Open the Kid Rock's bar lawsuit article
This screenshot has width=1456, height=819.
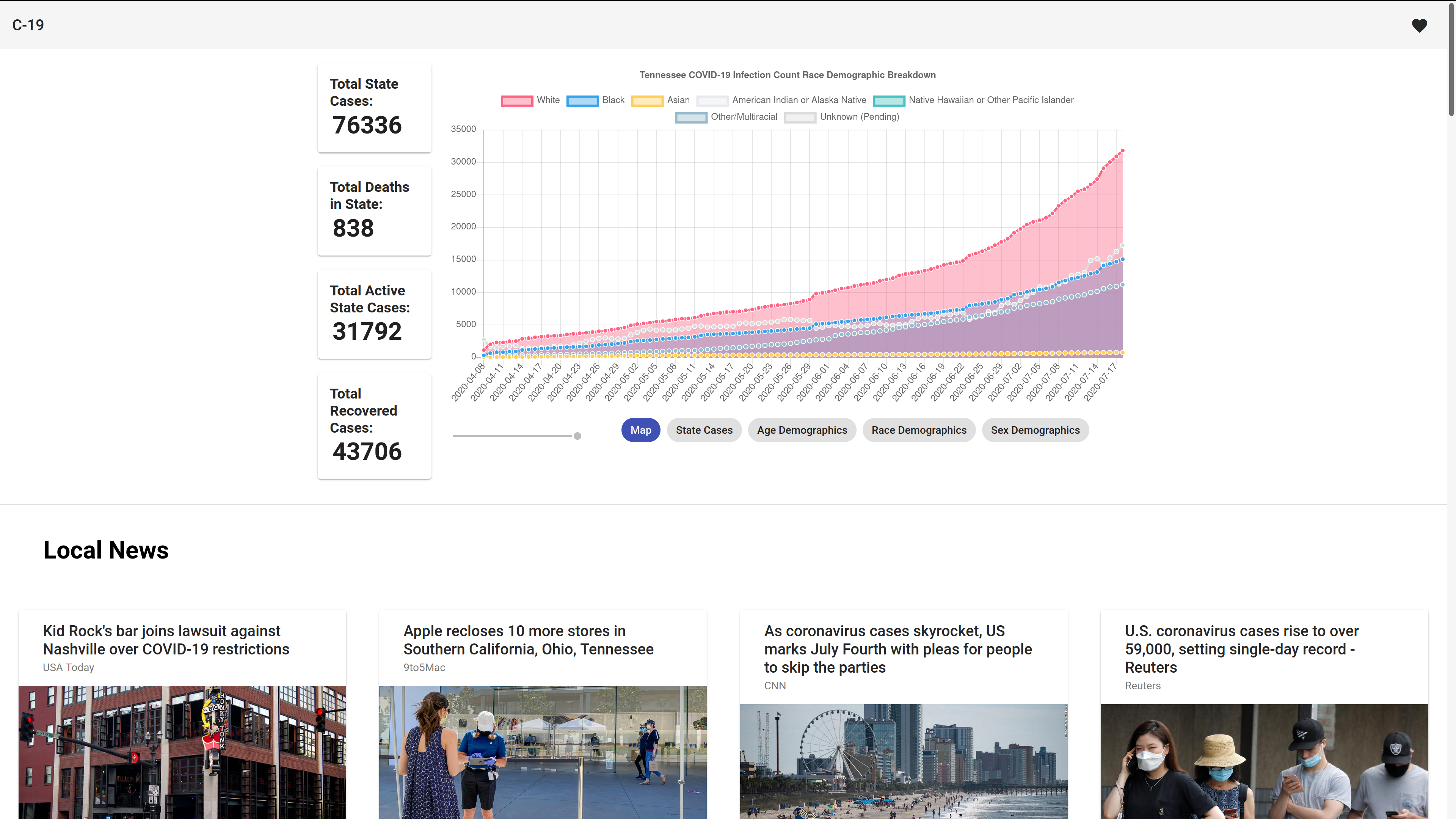tap(166, 640)
